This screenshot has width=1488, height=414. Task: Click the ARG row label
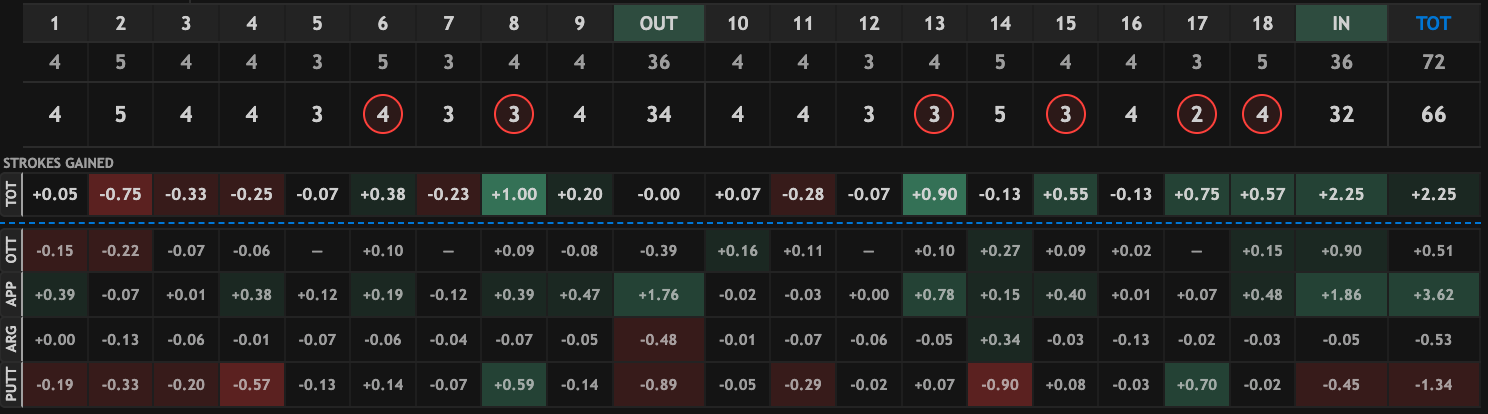point(10,339)
